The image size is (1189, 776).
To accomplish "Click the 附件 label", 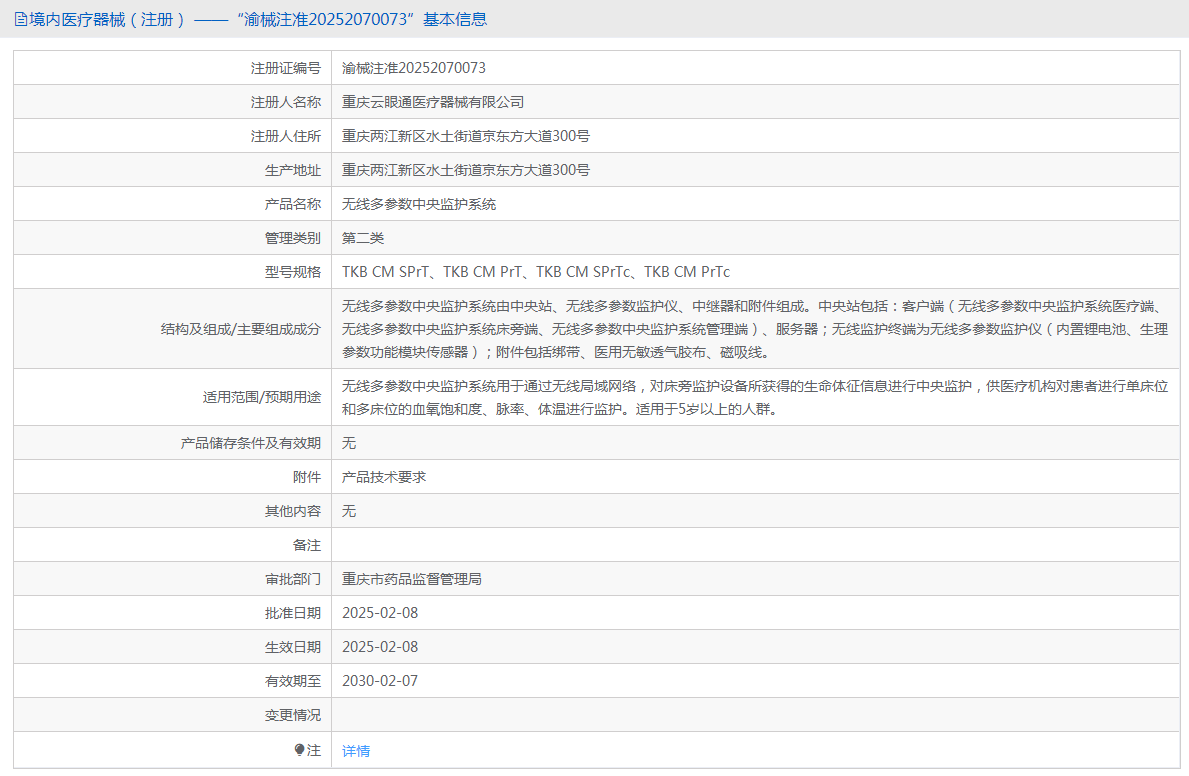I will [307, 477].
